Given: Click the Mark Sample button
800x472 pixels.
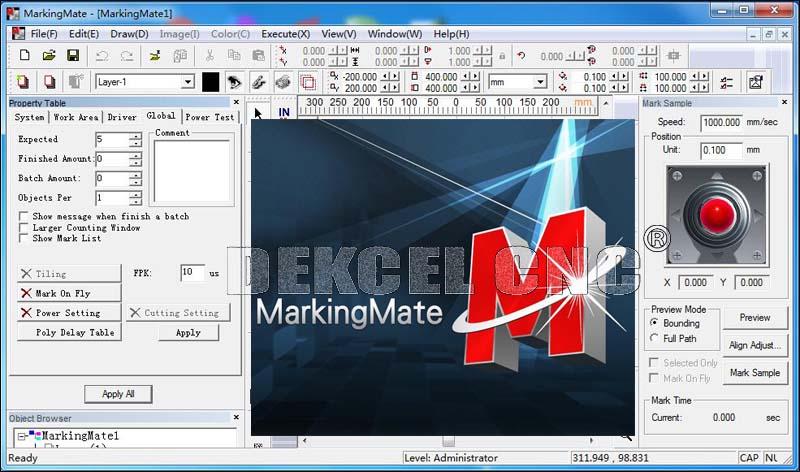Looking at the screenshot, I should pos(755,372).
